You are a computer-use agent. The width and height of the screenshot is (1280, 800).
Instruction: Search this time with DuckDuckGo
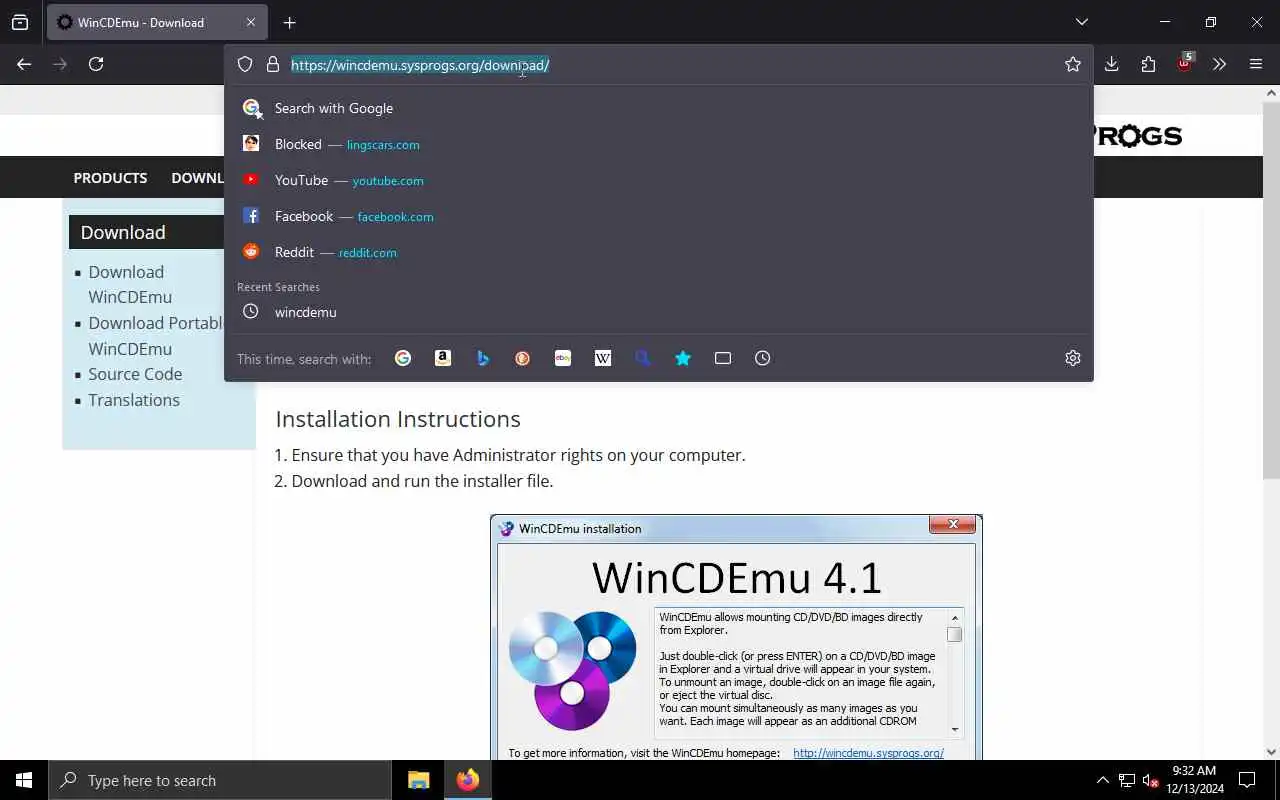pyautogui.click(x=523, y=358)
